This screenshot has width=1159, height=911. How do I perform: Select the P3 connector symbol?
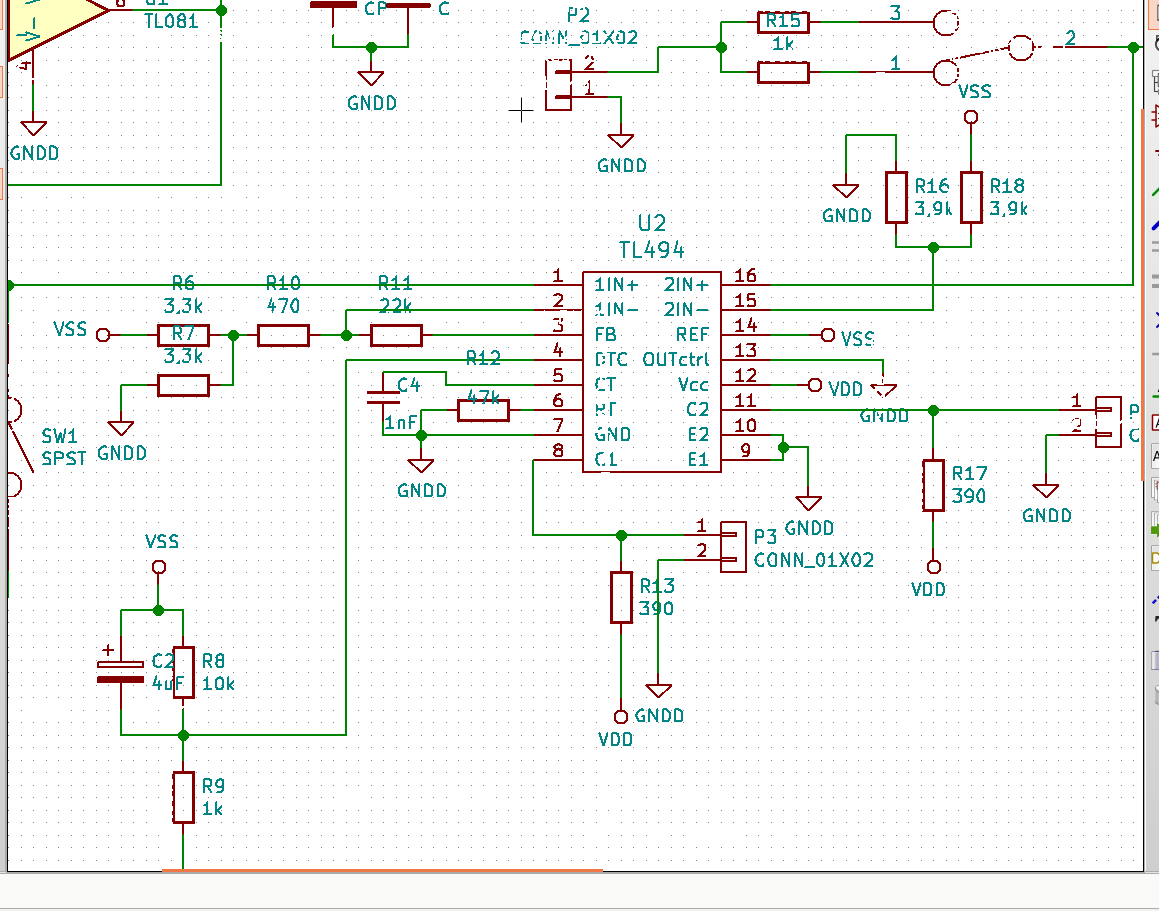733,546
